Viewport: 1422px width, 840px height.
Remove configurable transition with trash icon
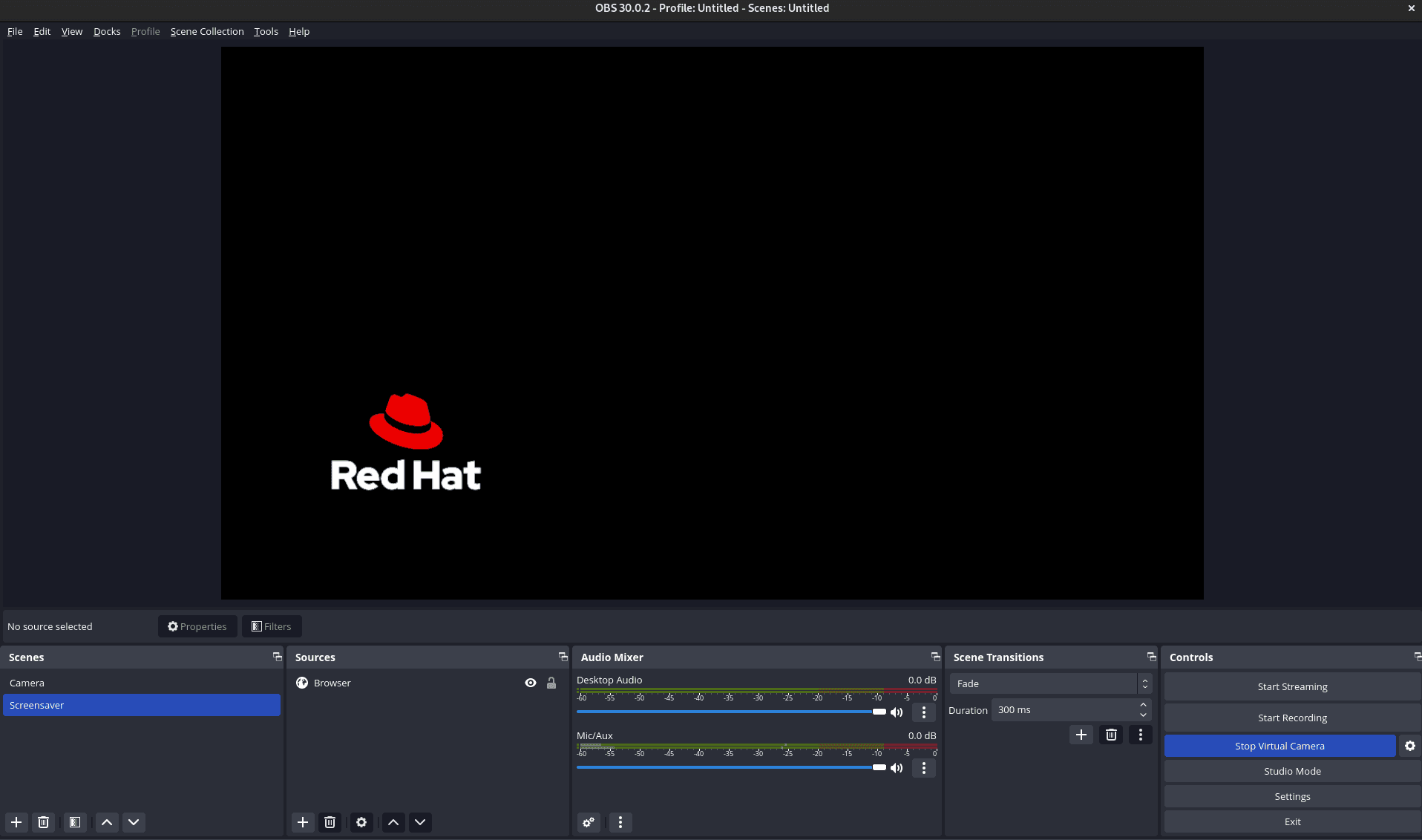pos(1111,735)
